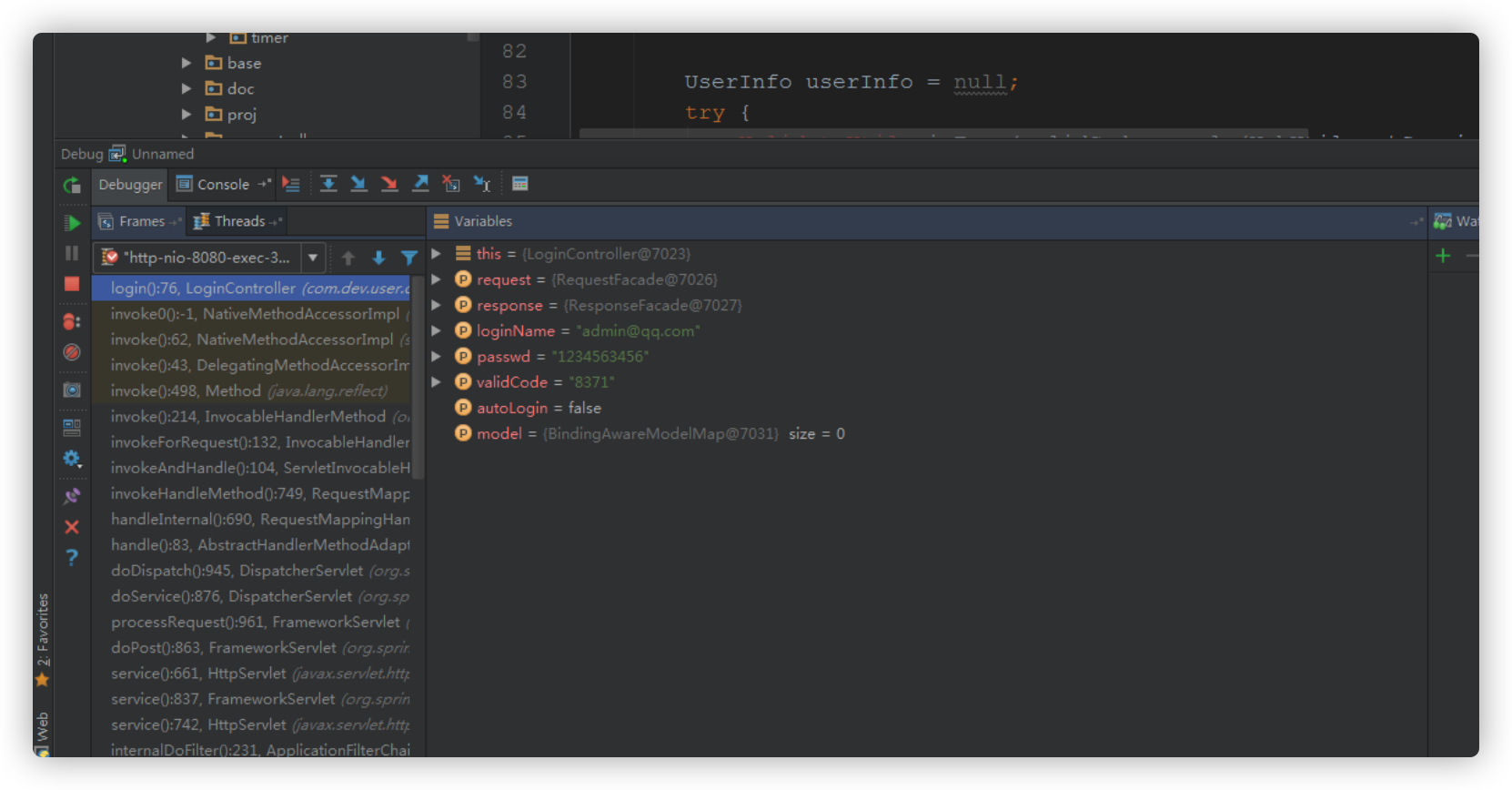
Task: Expand the request variable node
Action: [437, 279]
